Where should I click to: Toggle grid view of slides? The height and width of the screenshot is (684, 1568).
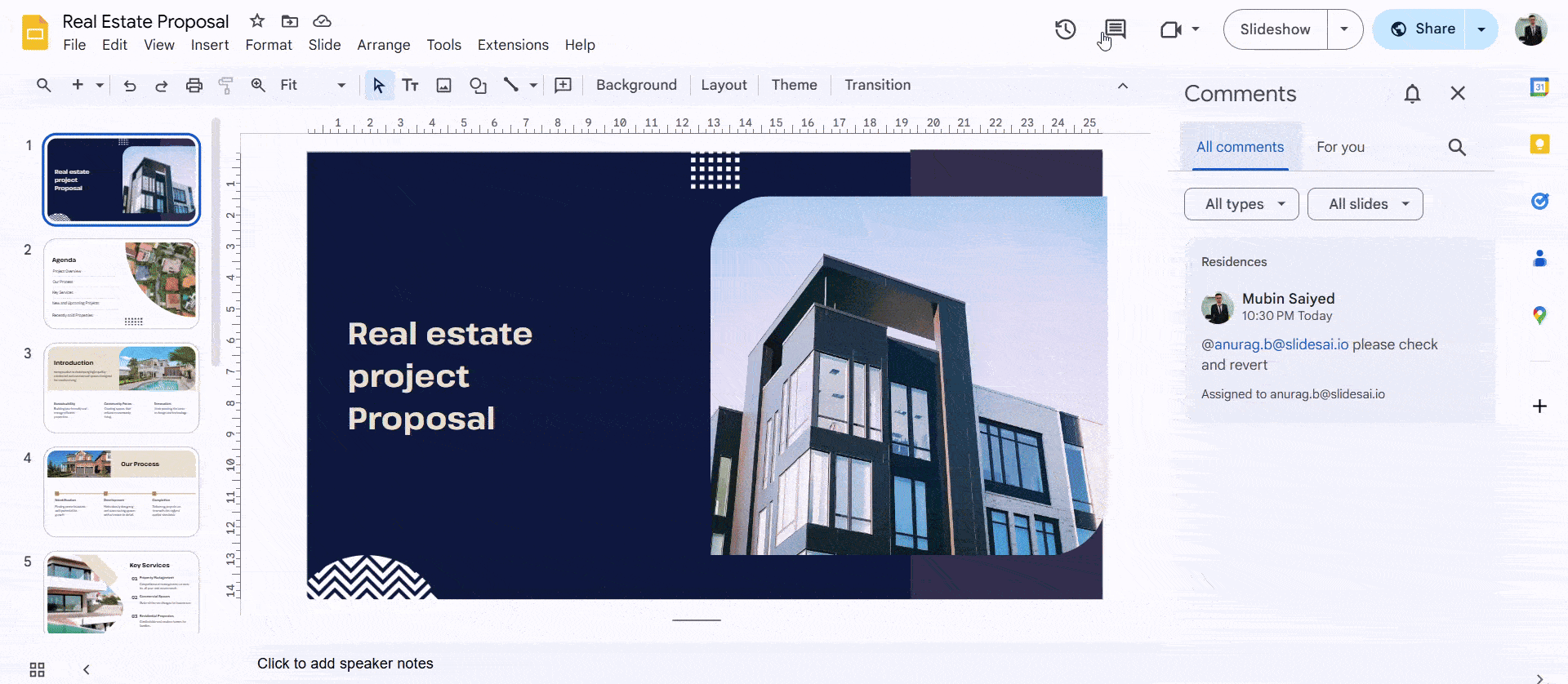[37, 669]
